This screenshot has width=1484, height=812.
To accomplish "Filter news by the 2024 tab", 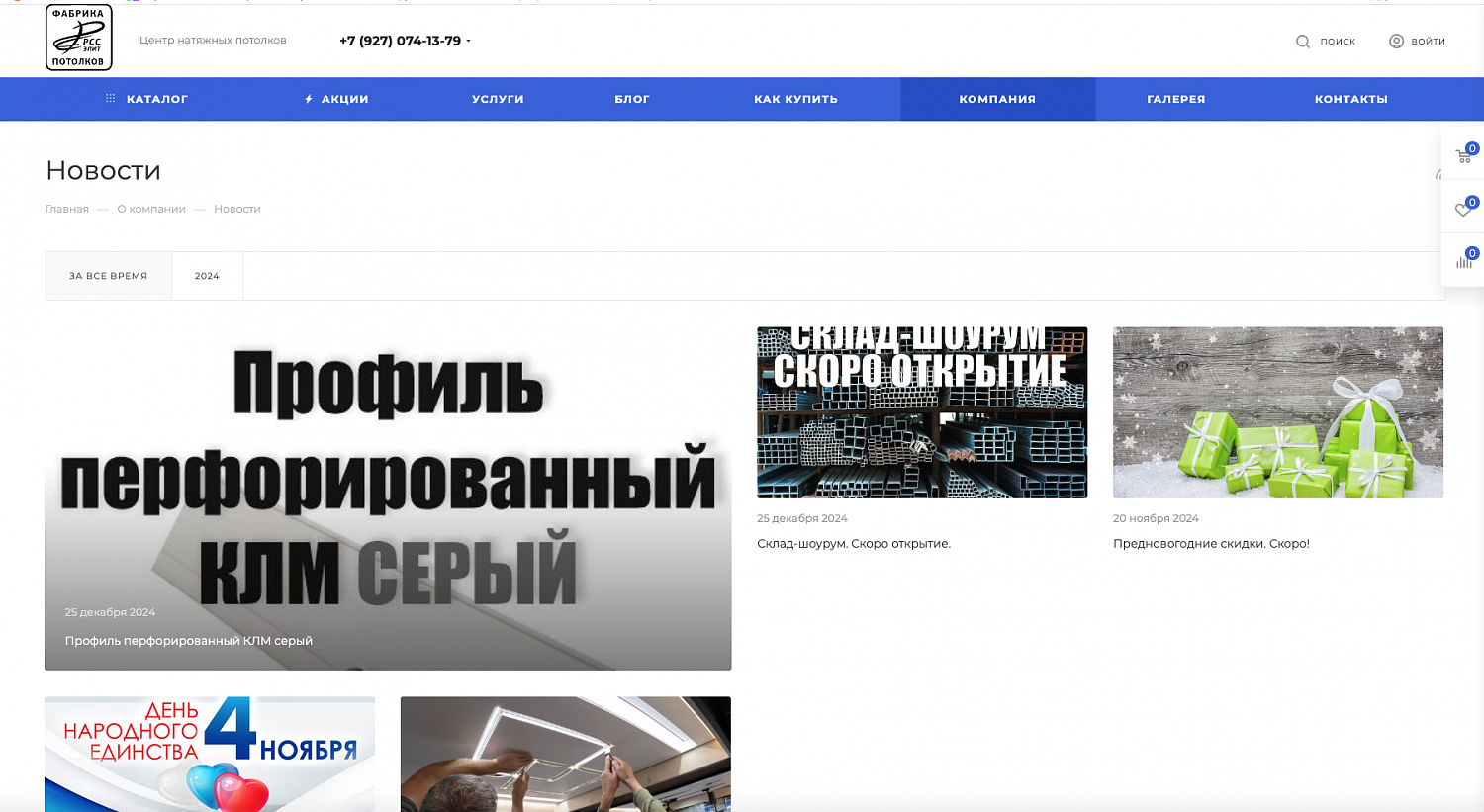I will tap(207, 276).
